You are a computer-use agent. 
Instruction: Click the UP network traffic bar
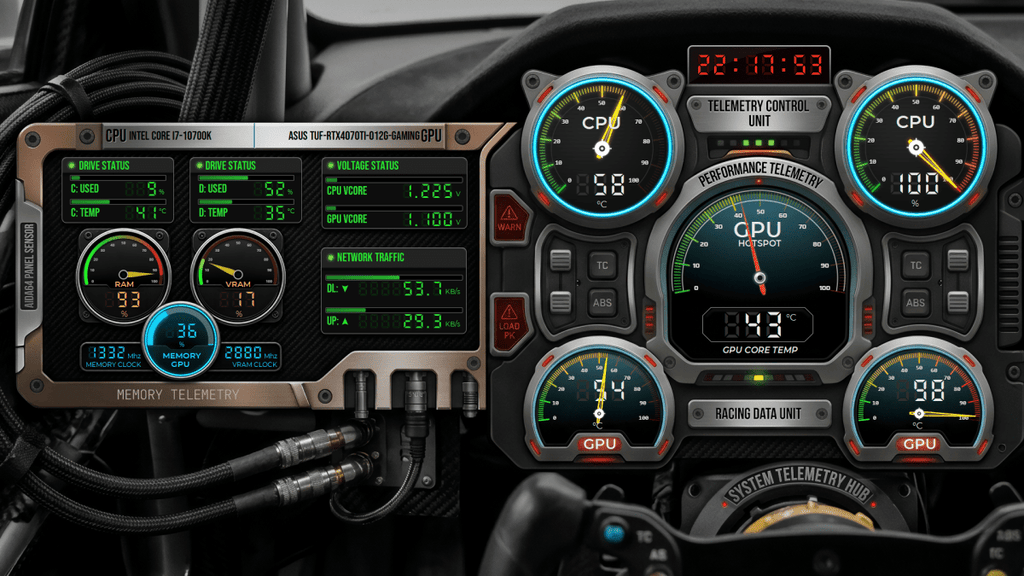[x=394, y=310]
